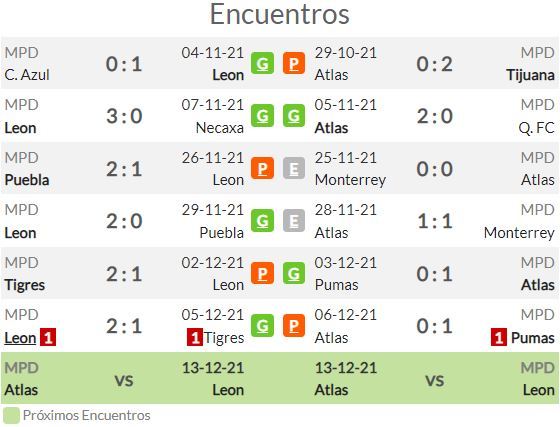
Task: Click the orange P badge beside 29-10-21
Action: click(294, 63)
